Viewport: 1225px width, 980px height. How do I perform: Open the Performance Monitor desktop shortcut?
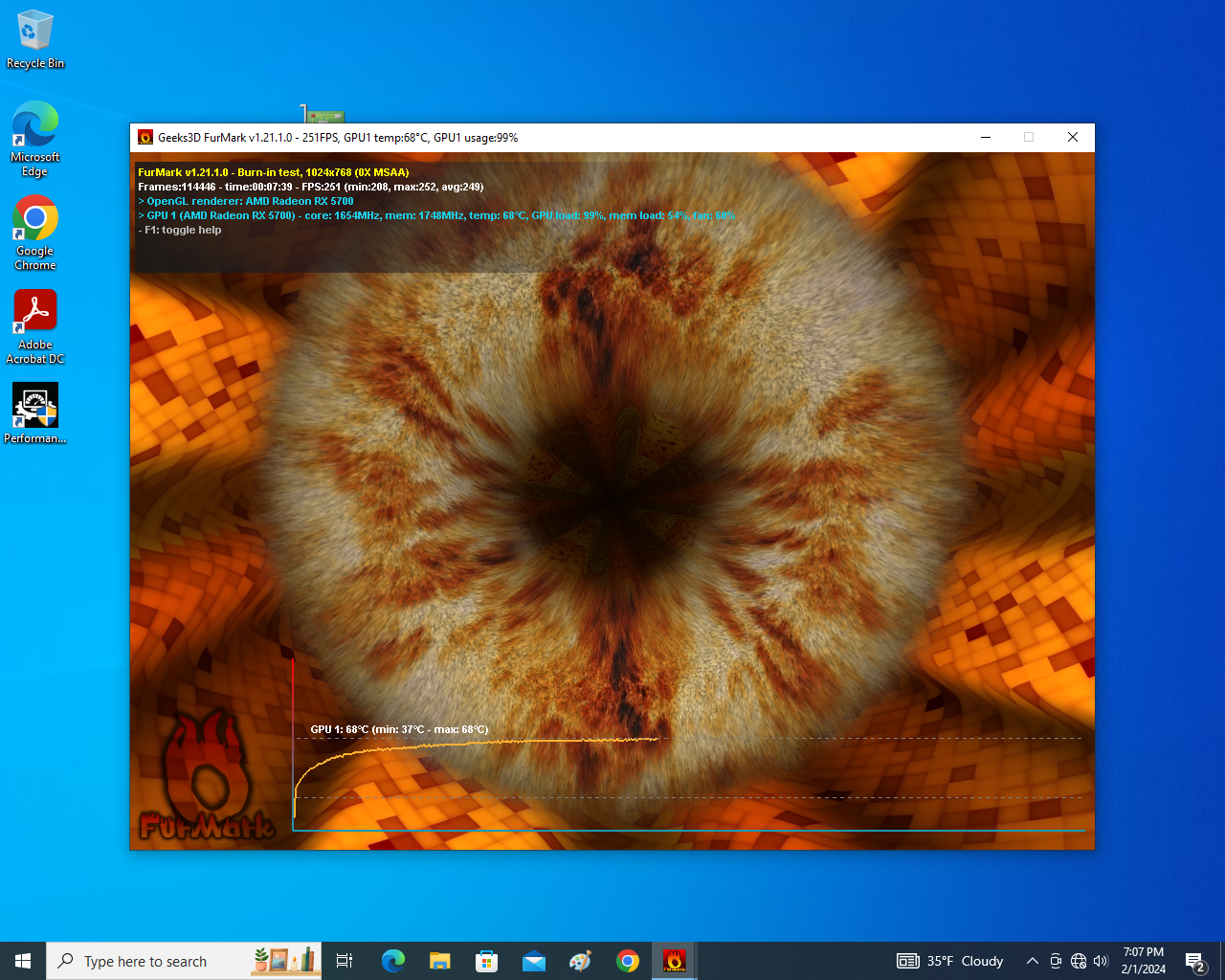coord(34,412)
